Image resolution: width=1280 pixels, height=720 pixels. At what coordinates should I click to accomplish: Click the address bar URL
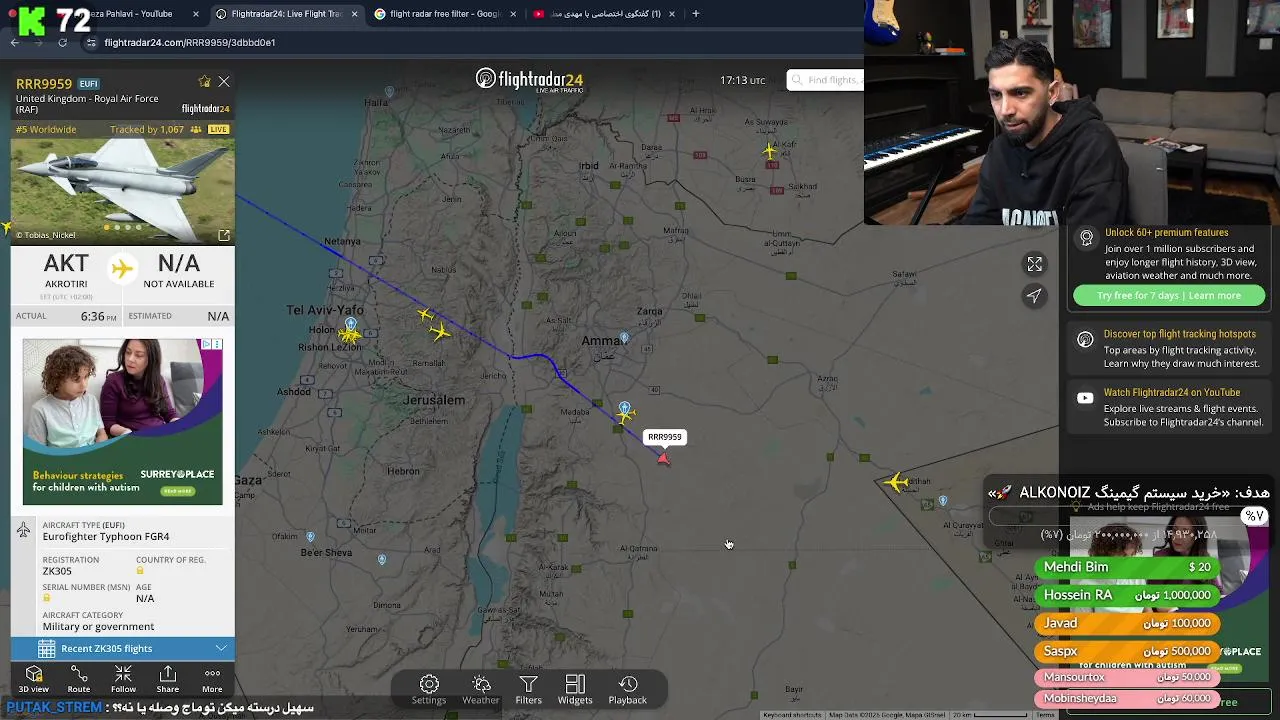coord(190,43)
